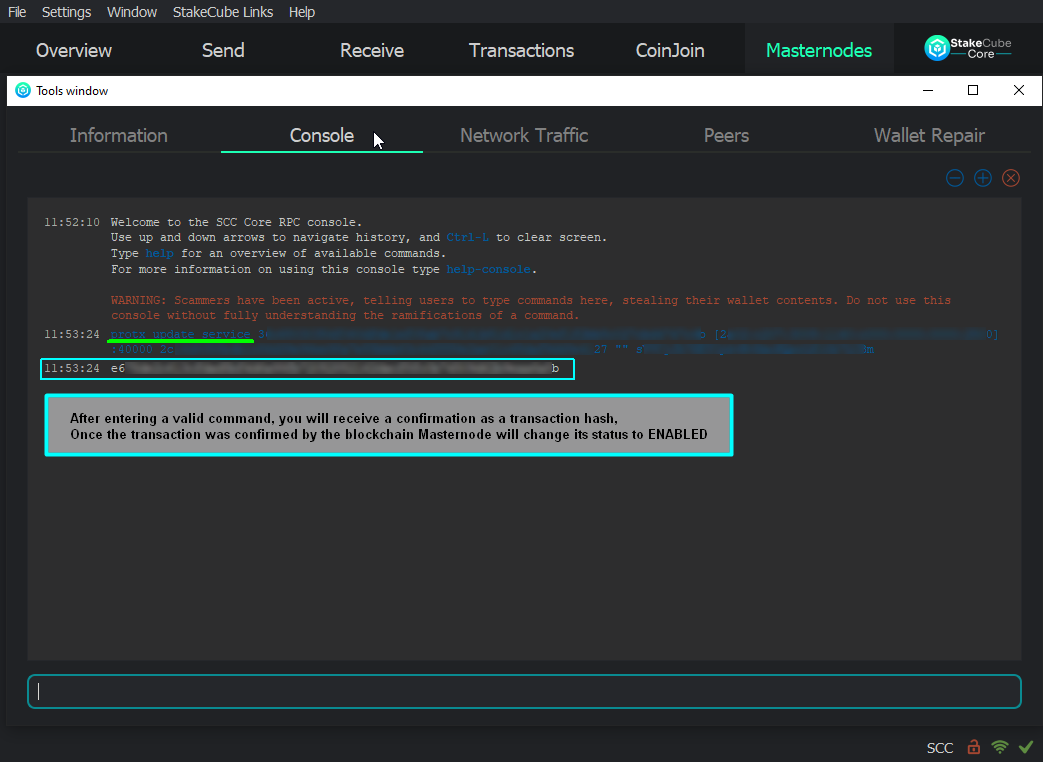Open the File menu
Viewport: 1043px width, 762px height.
pyautogui.click(x=17, y=12)
